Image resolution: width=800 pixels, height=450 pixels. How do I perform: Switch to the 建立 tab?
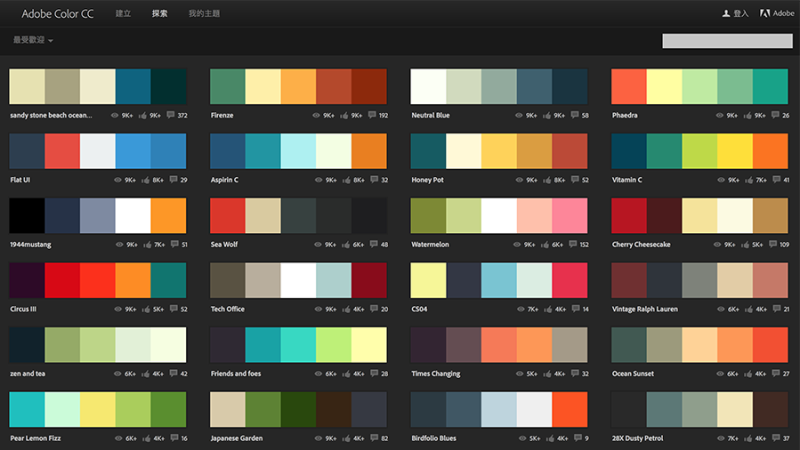(x=123, y=14)
